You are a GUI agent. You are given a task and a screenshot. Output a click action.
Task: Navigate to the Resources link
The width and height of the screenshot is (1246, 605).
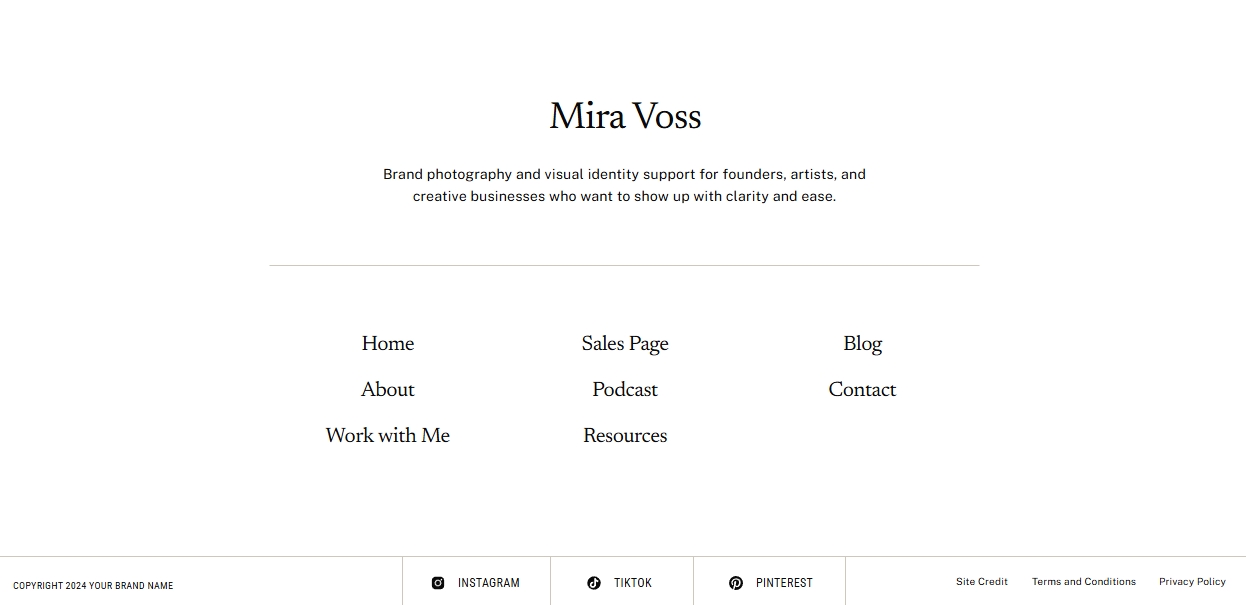625,436
